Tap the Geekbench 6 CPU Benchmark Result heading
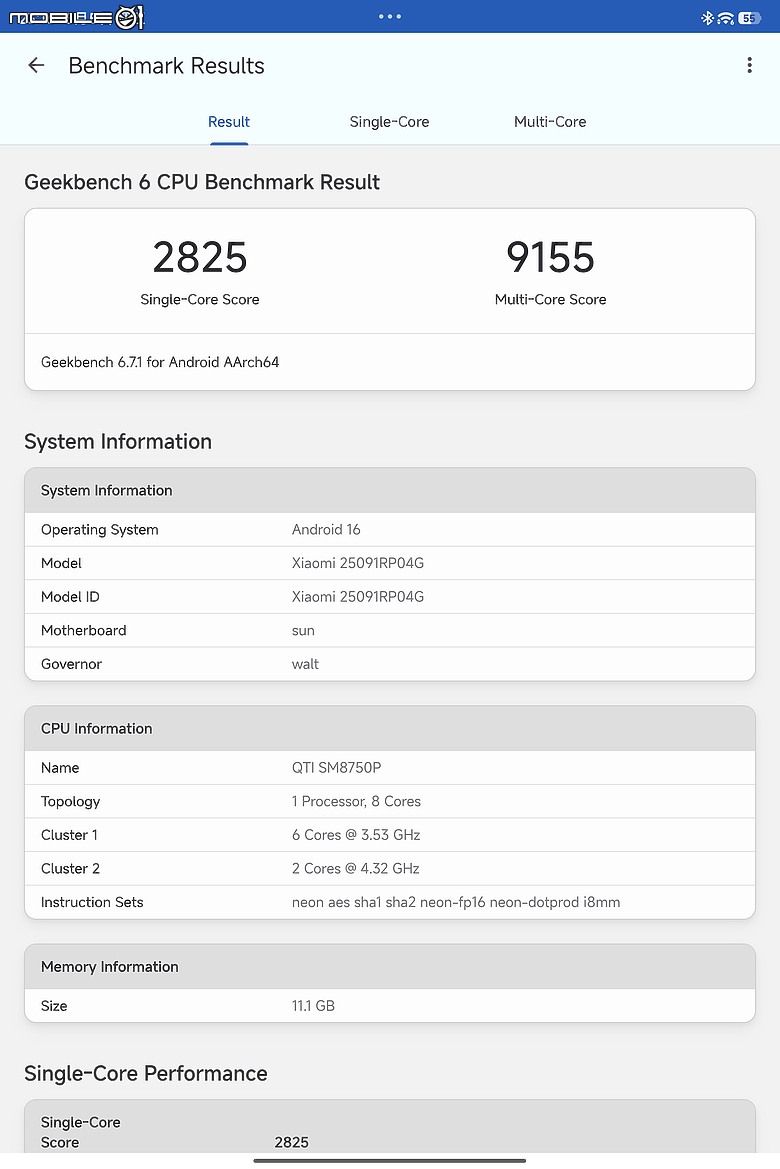Image resolution: width=780 pixels, height=1169 pixels. point(202,182)
